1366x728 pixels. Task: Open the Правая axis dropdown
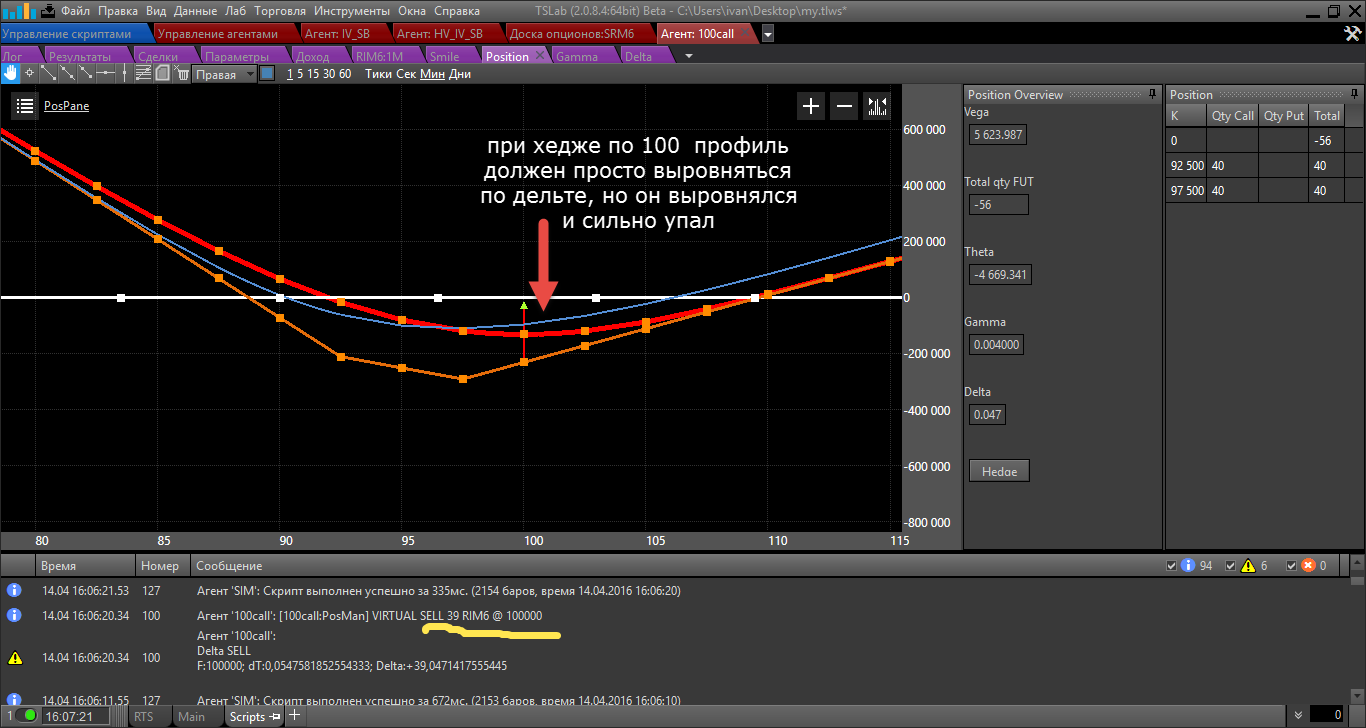250,74
